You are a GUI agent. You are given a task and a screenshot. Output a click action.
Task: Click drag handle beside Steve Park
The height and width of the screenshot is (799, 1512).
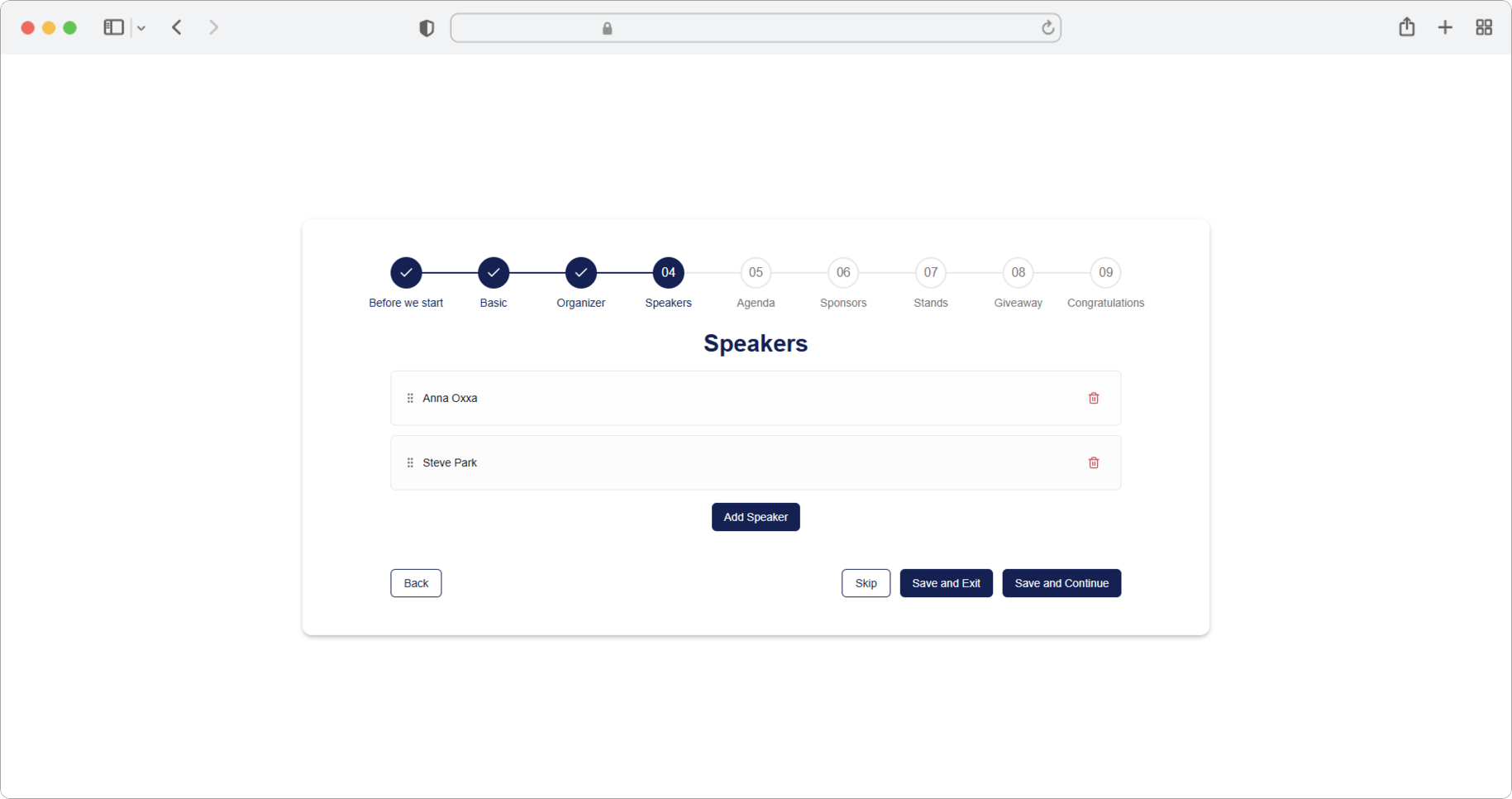pos(410,462)
